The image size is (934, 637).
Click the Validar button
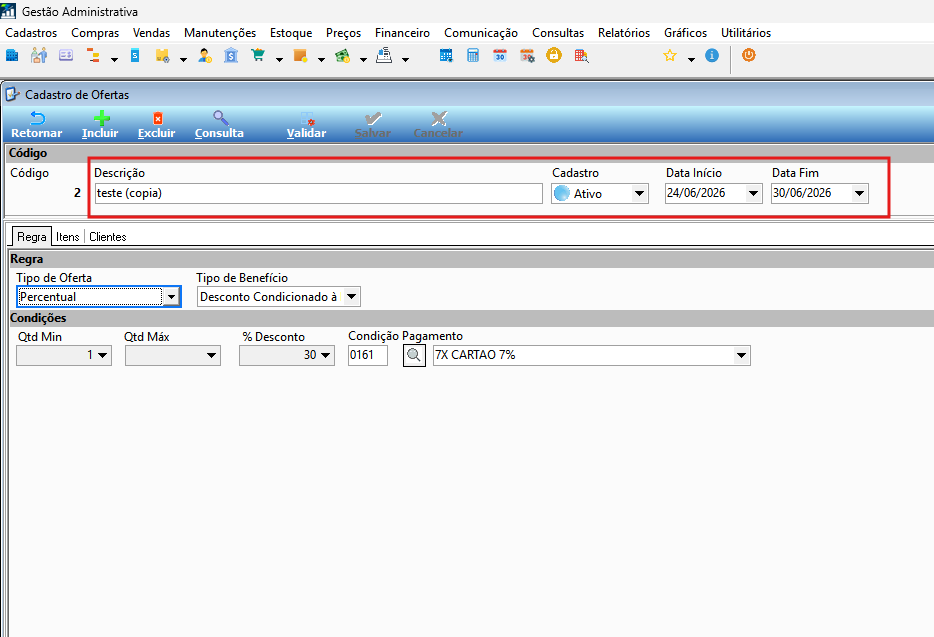point(306,125)
